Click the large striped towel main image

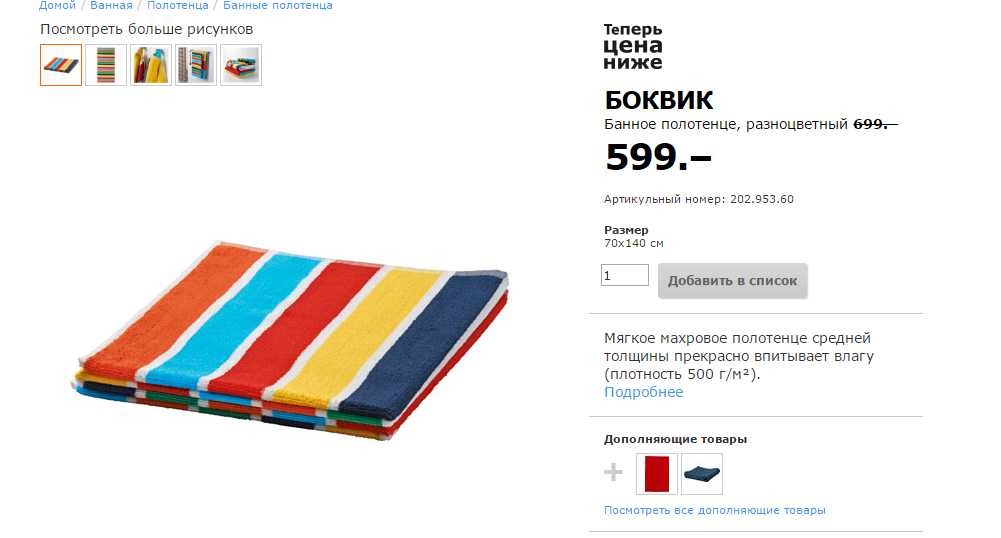290,340
